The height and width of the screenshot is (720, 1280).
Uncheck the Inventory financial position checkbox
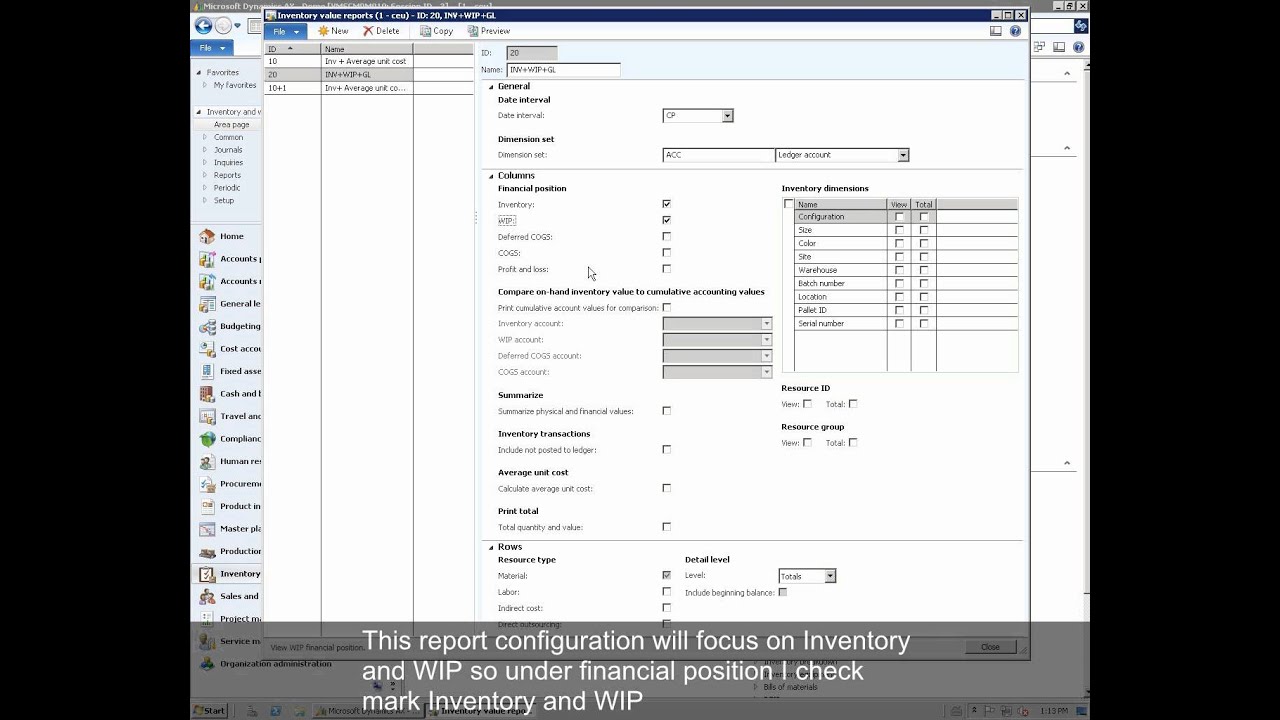666,204
